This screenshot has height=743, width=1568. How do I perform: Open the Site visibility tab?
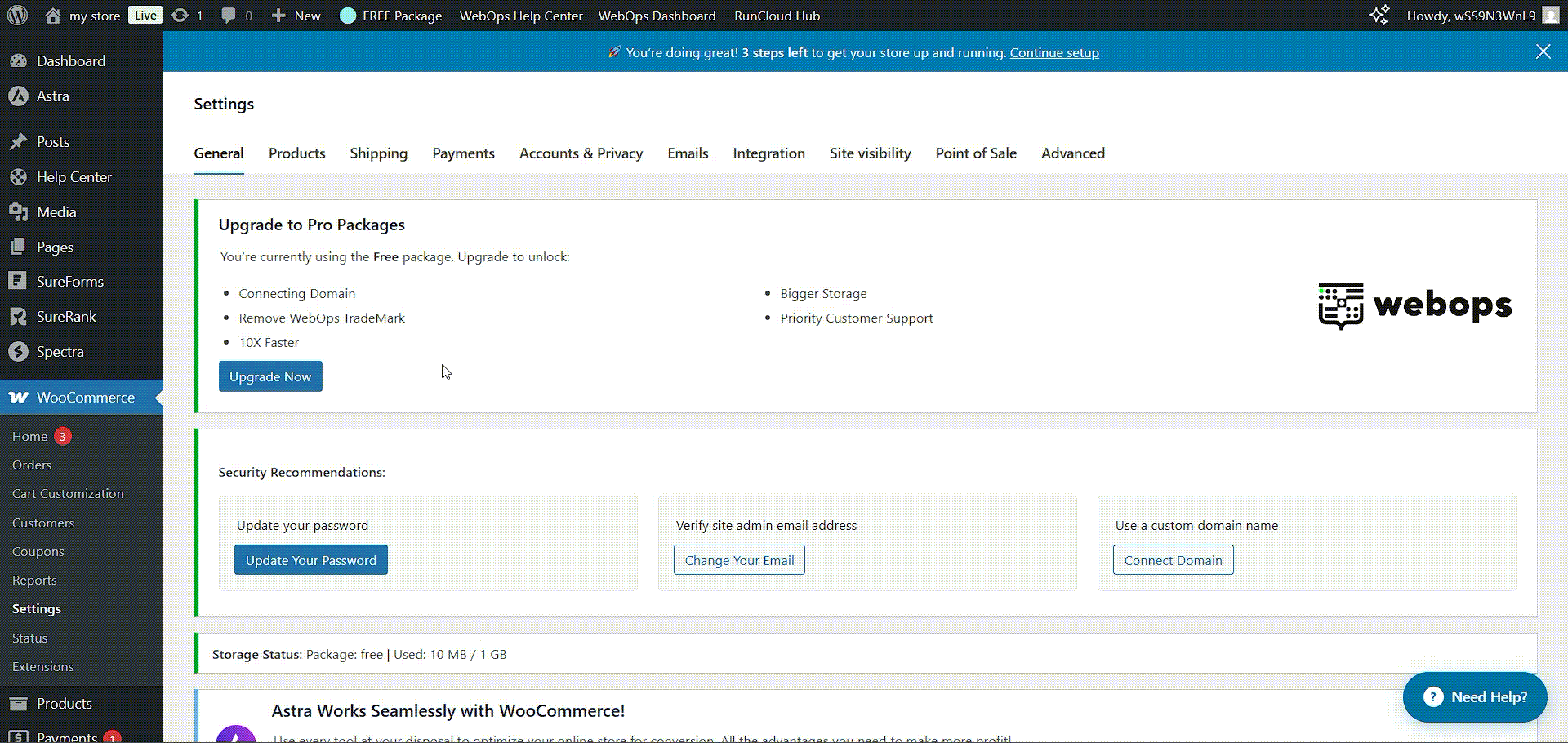pyautogui.click(x=870, y=153)
